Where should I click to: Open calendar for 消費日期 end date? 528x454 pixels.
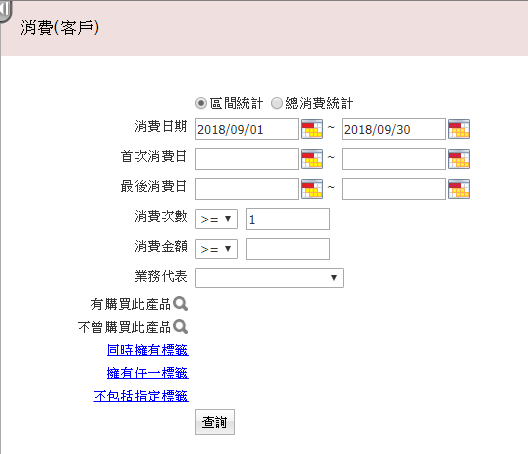click(459, 129)
